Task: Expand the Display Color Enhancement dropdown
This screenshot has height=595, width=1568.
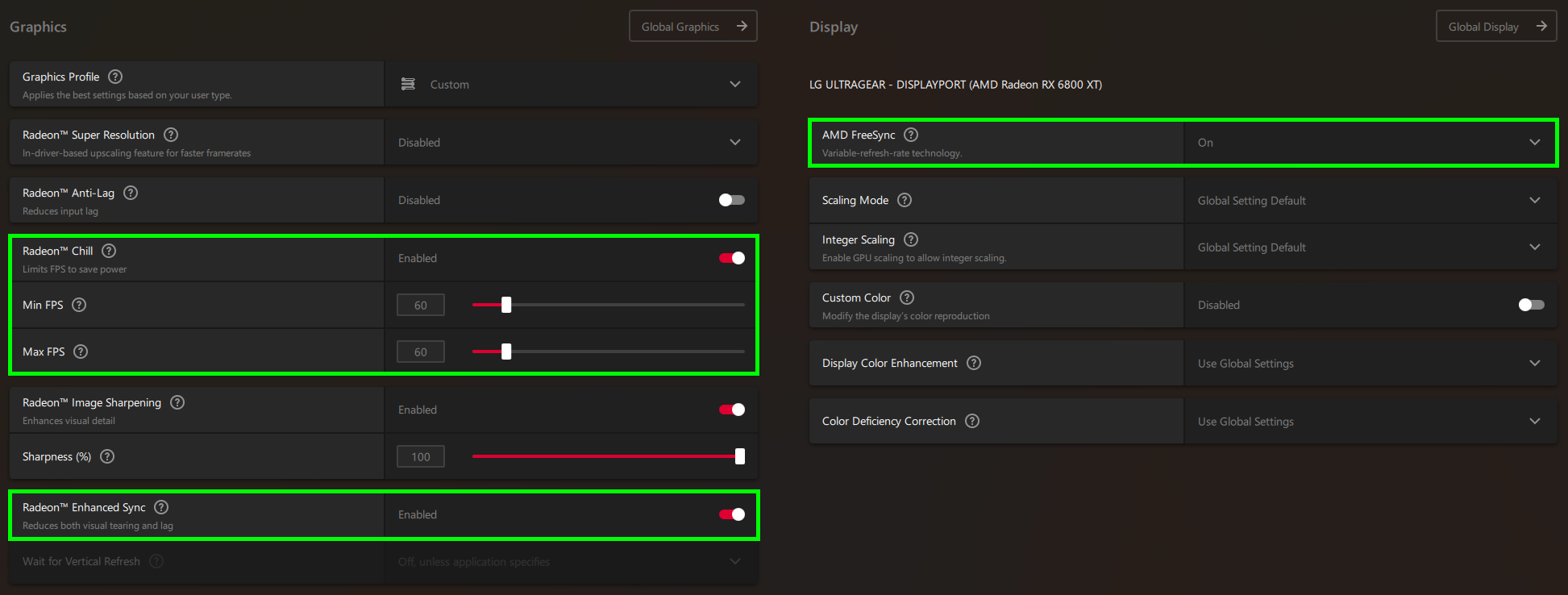Action: tap(1370, 364)
